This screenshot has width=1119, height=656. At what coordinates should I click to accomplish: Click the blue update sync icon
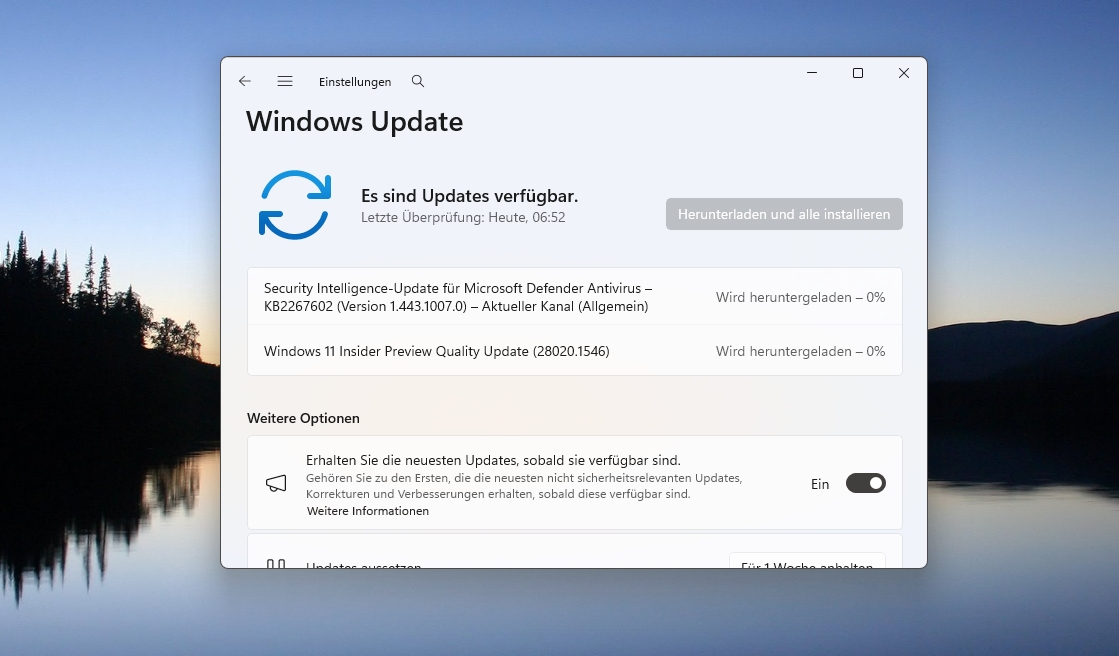click(294, 205)
